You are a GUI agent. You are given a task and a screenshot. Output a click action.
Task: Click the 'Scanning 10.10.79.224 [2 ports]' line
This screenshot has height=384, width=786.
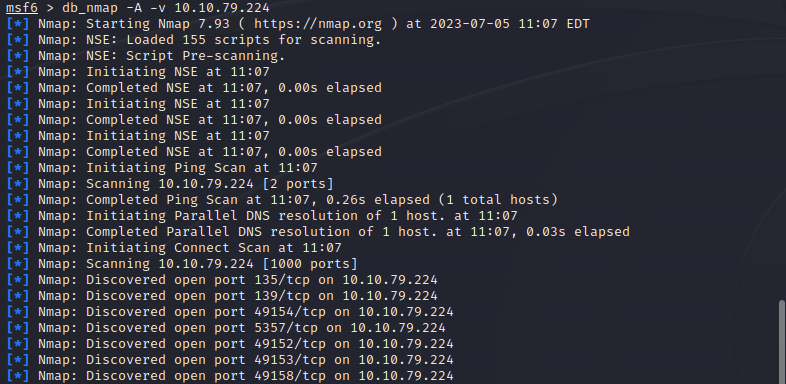pos(170,184)
